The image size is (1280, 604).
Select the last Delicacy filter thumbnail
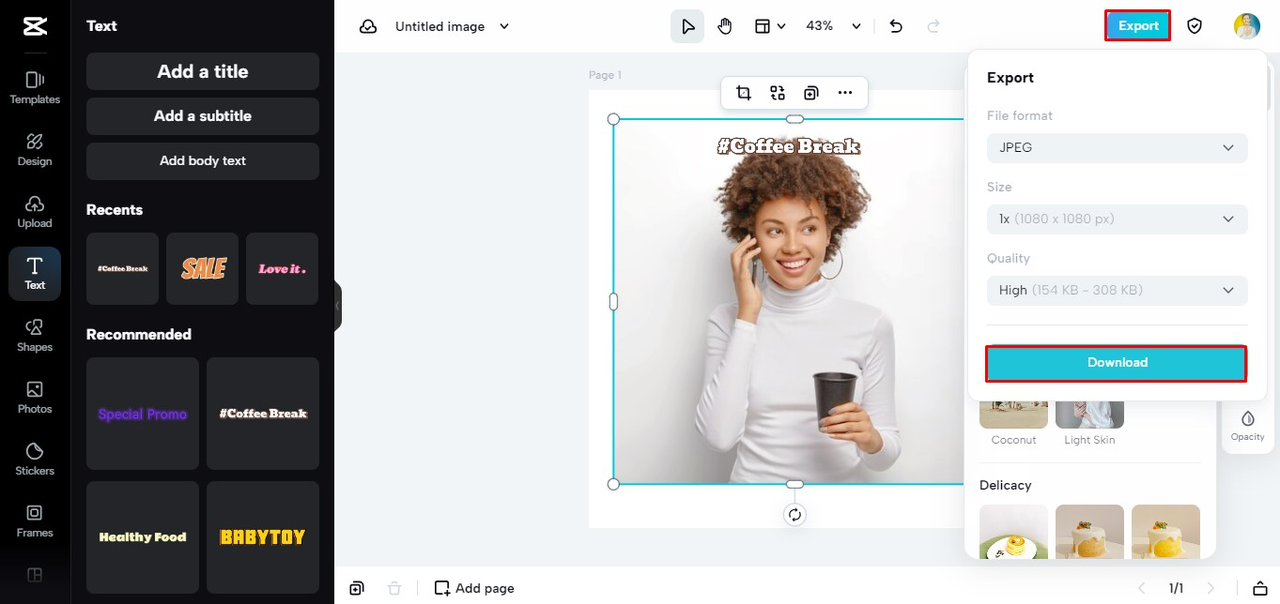1166,532
